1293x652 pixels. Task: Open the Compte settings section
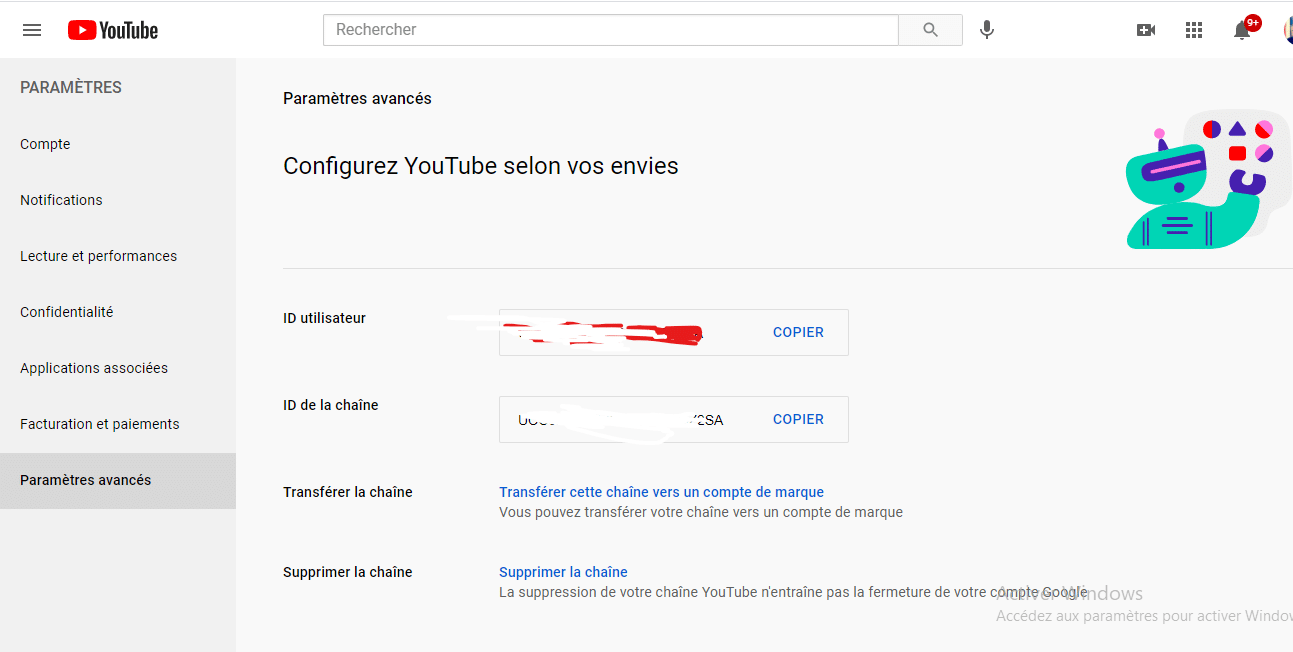(x=118, y=144)
